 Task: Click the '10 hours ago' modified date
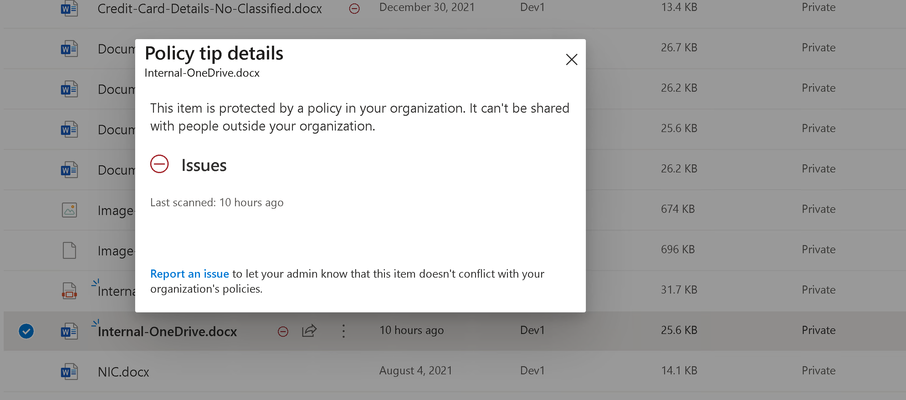tap(411, 330)
